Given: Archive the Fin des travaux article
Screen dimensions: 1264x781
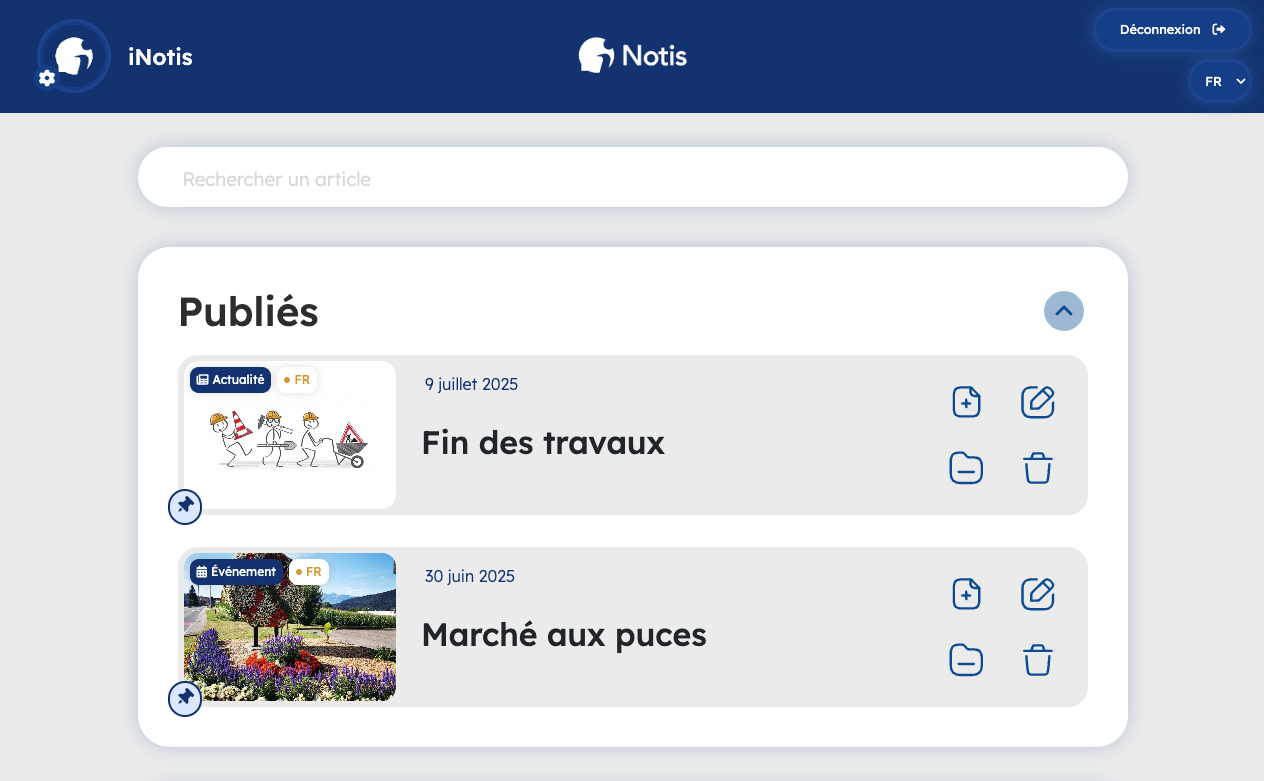Looking at the screenshot, I should point(966,468).
